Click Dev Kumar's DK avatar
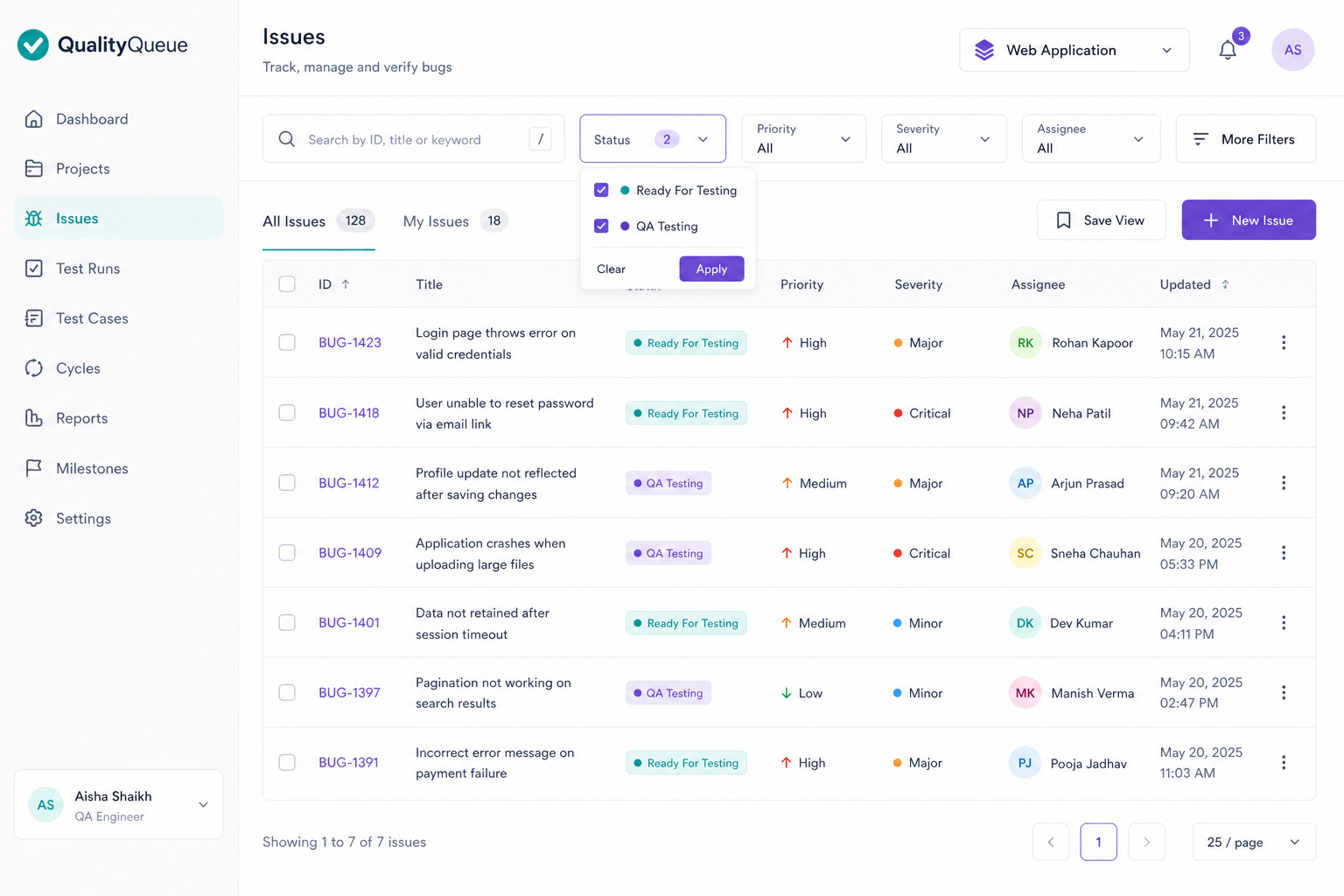 (1025, 623)
